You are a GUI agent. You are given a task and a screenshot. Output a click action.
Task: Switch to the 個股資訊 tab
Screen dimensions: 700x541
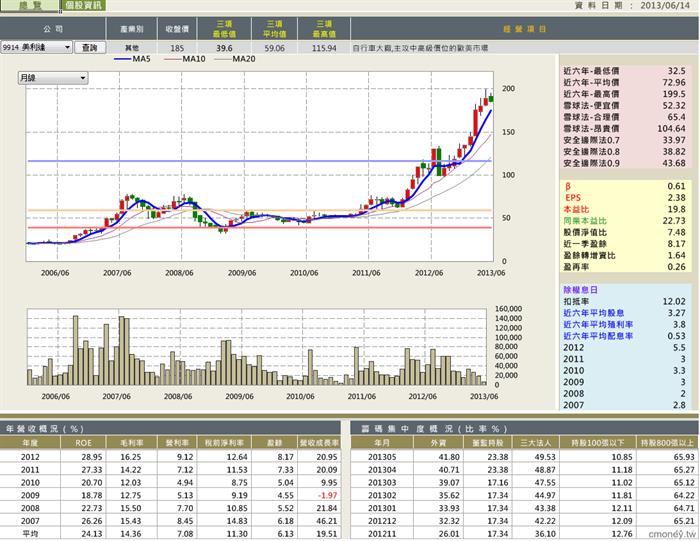click(x=83, y=5)
